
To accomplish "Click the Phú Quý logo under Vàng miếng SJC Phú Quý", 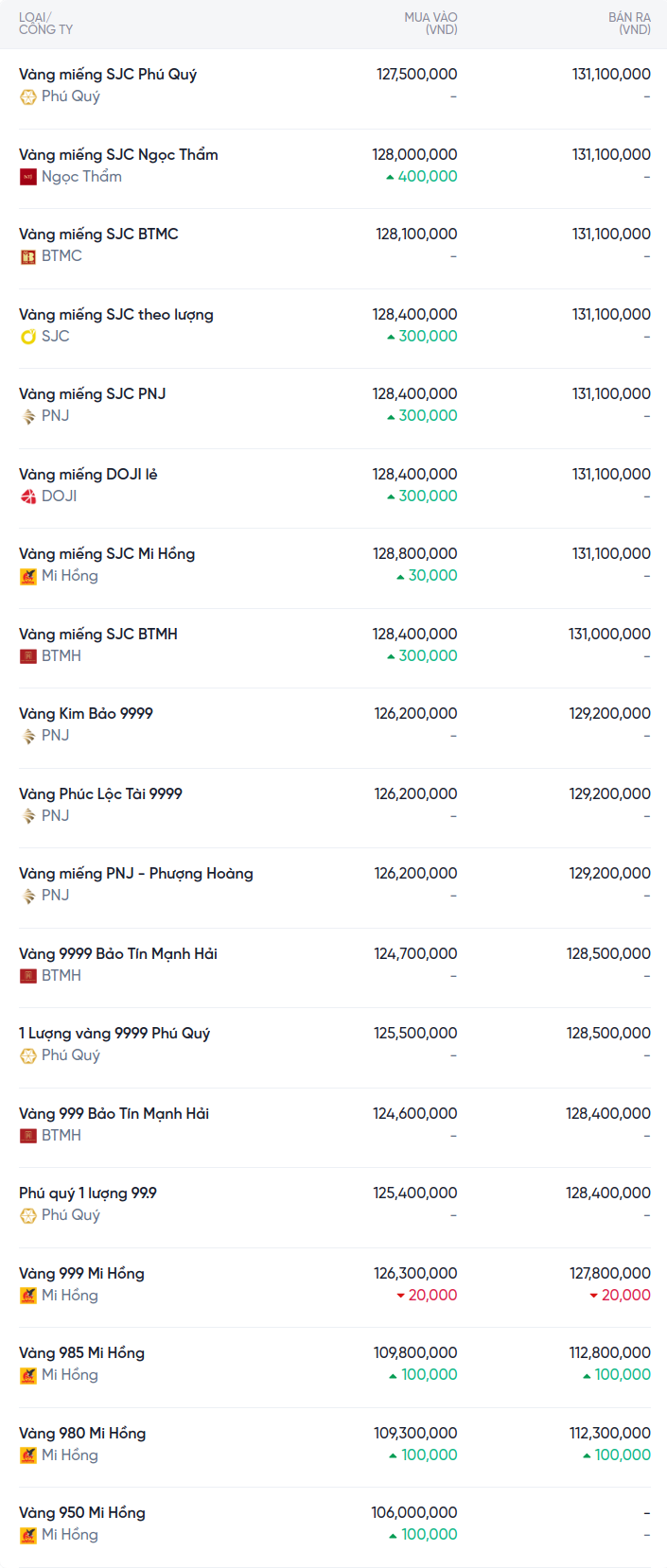I will tap(28, 96).
